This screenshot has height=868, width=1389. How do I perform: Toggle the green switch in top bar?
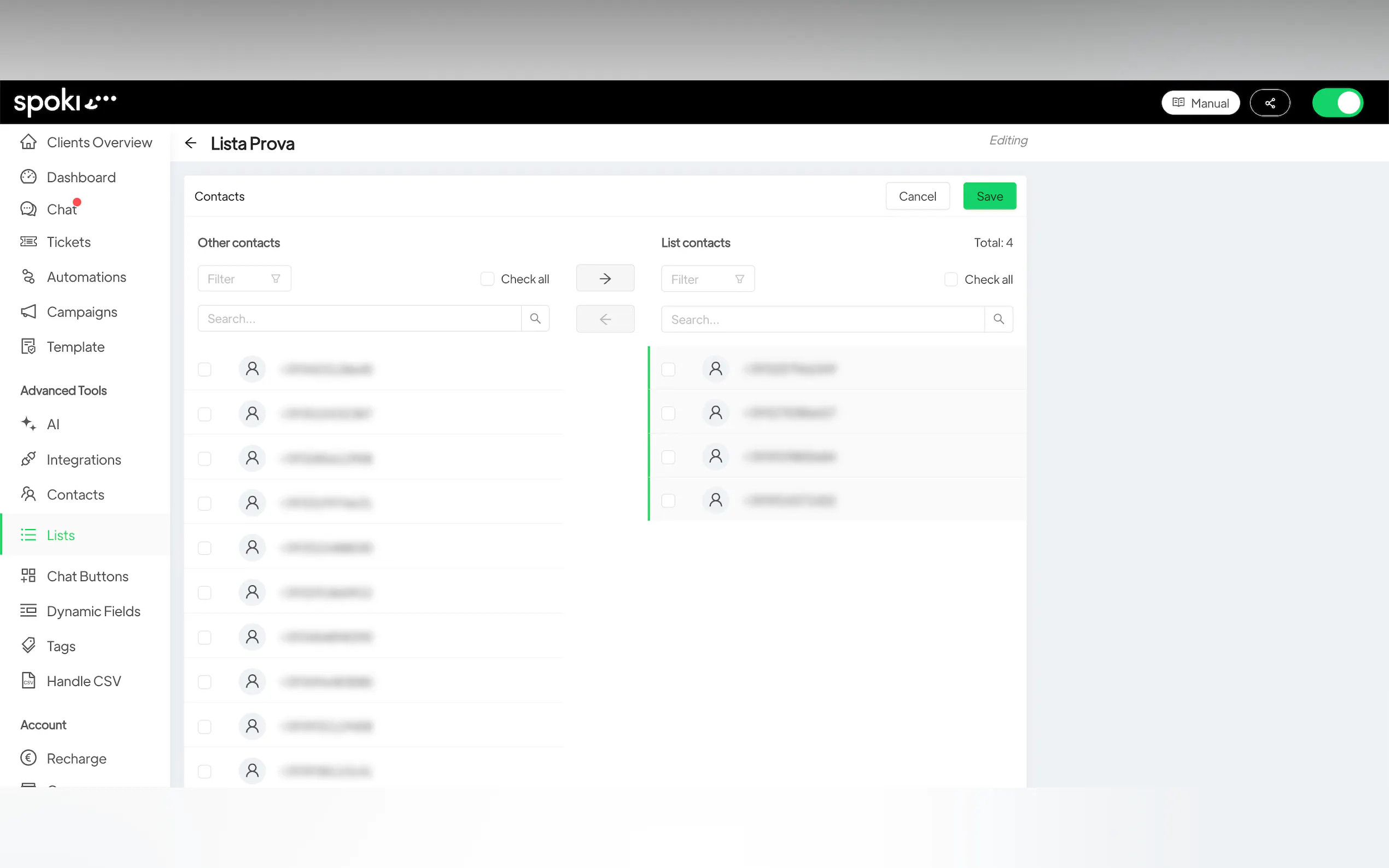click(1337, 103)
